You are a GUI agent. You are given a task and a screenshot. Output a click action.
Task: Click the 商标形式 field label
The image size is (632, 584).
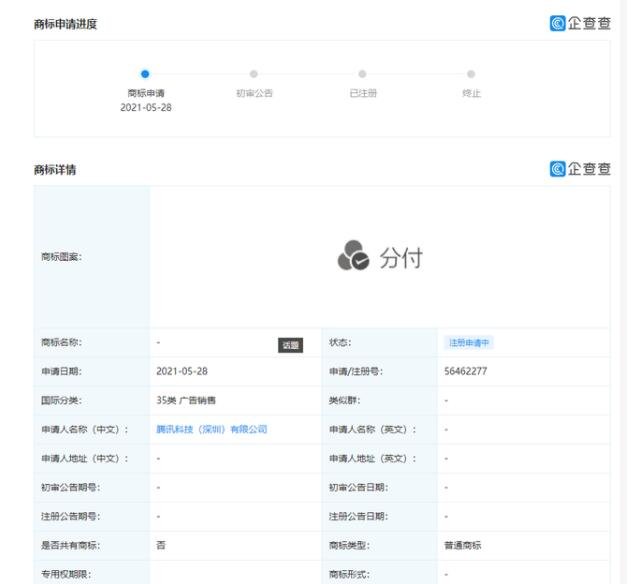tap(349, 574)
